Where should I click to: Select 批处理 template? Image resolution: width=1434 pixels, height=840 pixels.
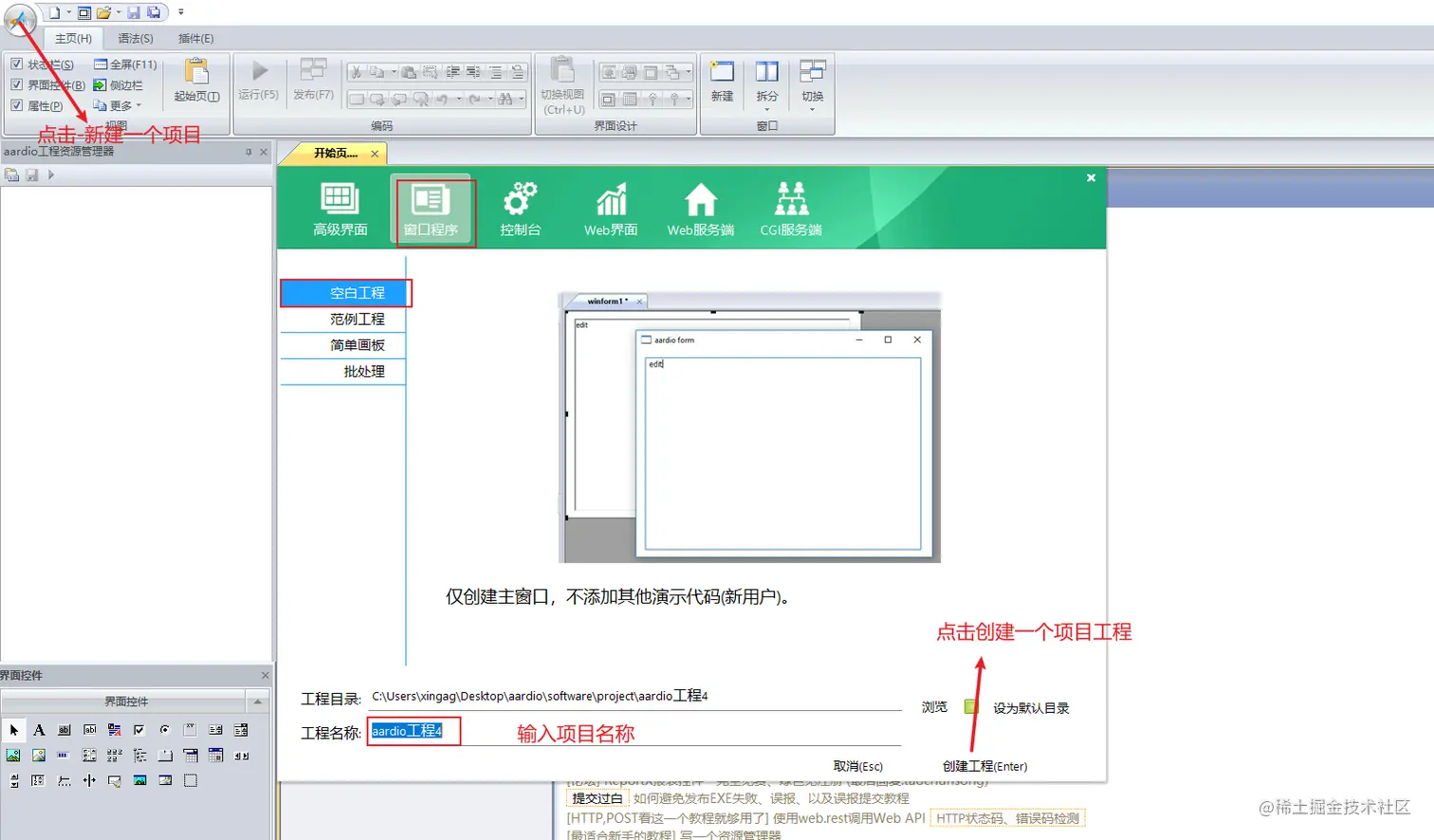343,372
